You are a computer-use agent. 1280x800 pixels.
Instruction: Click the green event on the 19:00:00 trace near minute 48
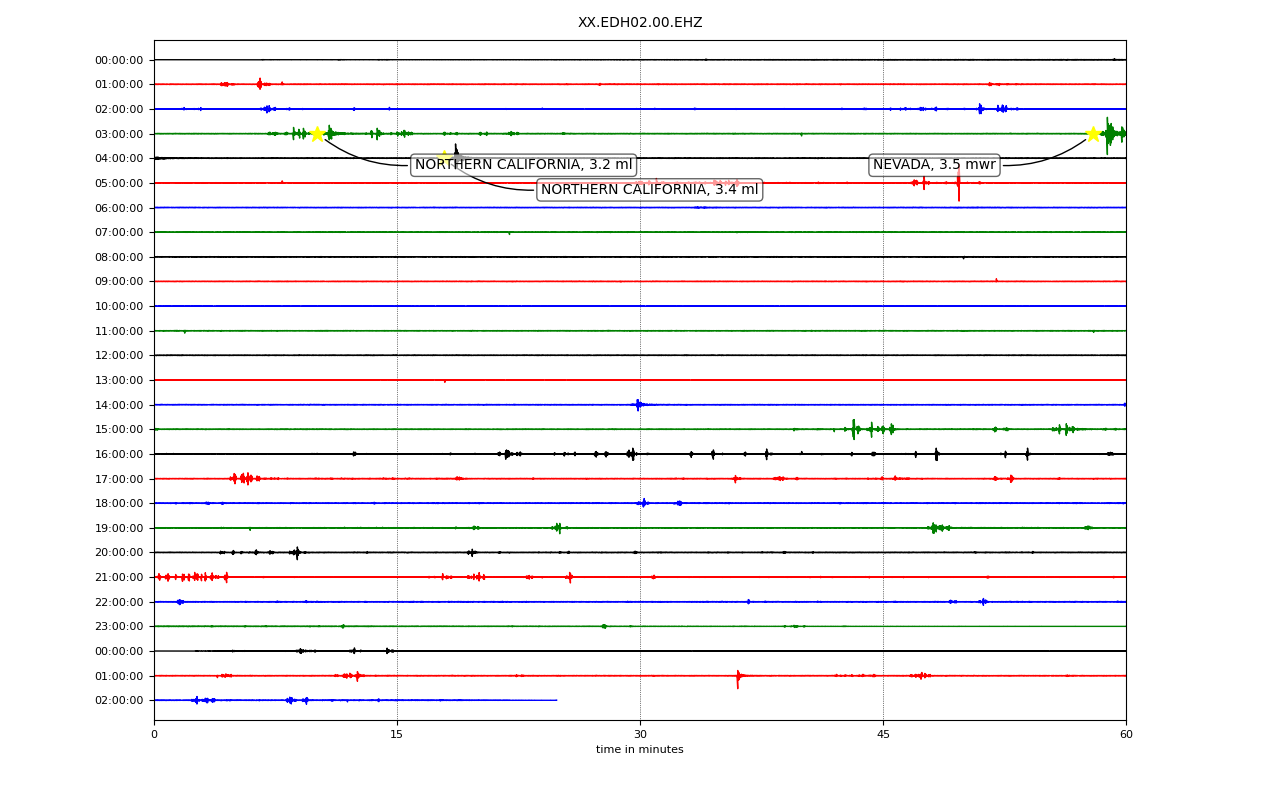point(938,527)
